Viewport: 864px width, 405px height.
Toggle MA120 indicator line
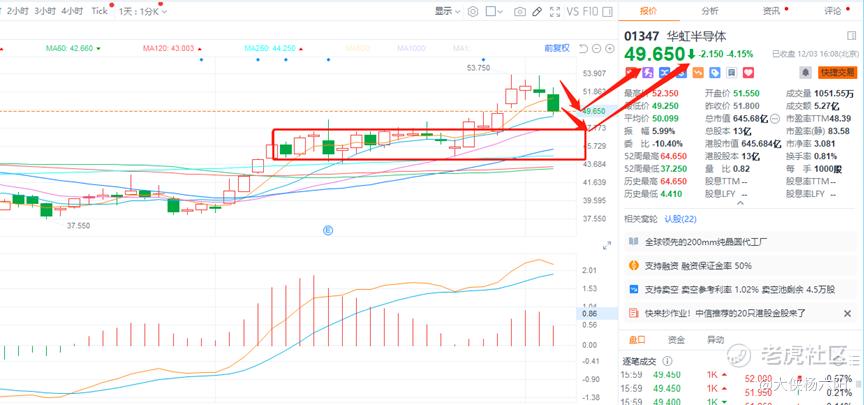[173, 48]
